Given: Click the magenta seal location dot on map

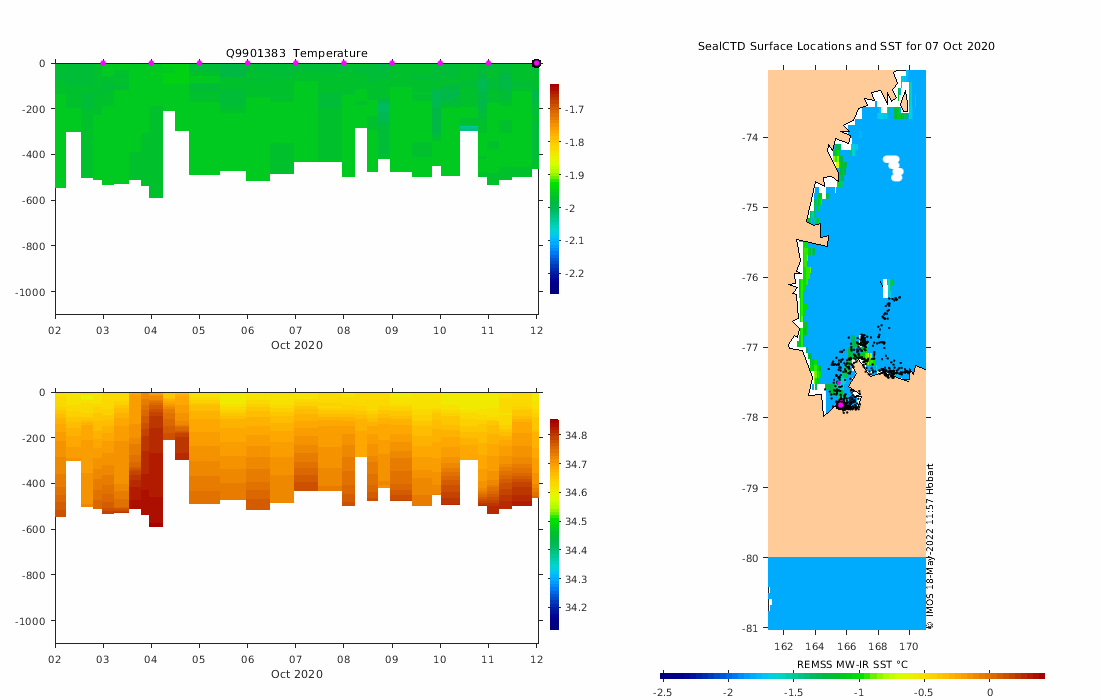Looking at the screenshot, I should point(840,405).
